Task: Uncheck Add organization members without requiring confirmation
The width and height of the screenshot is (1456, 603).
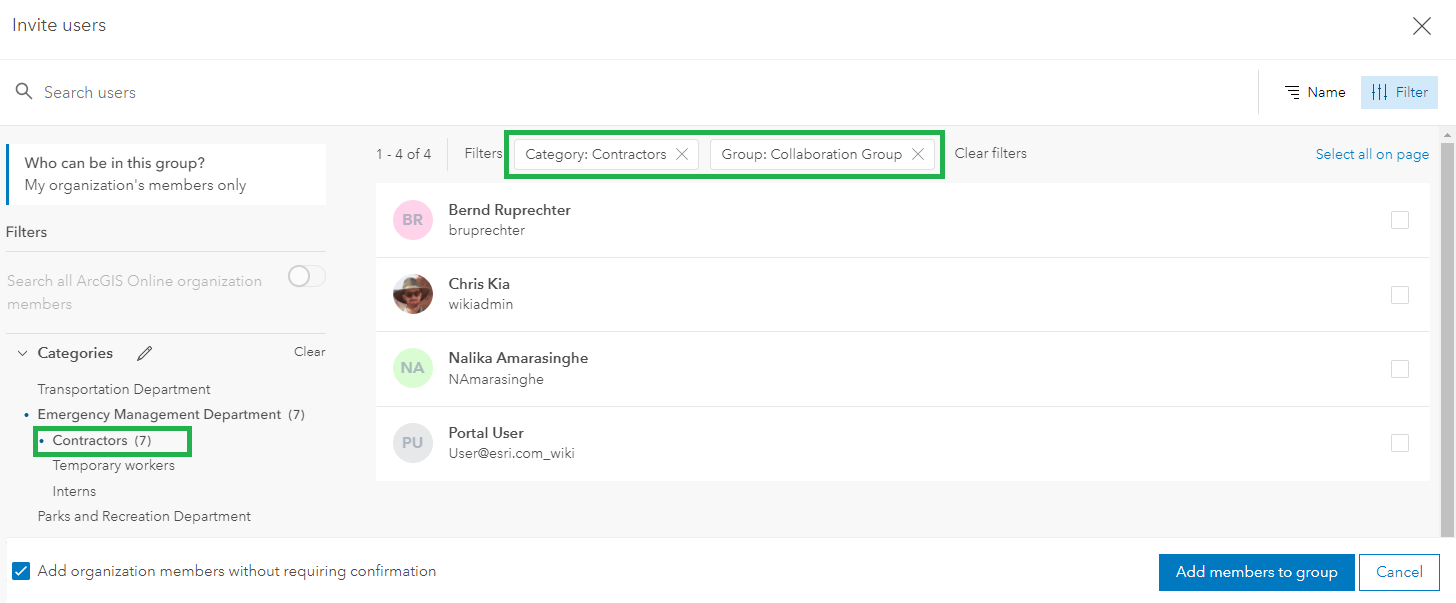Action: pos(21,570)
